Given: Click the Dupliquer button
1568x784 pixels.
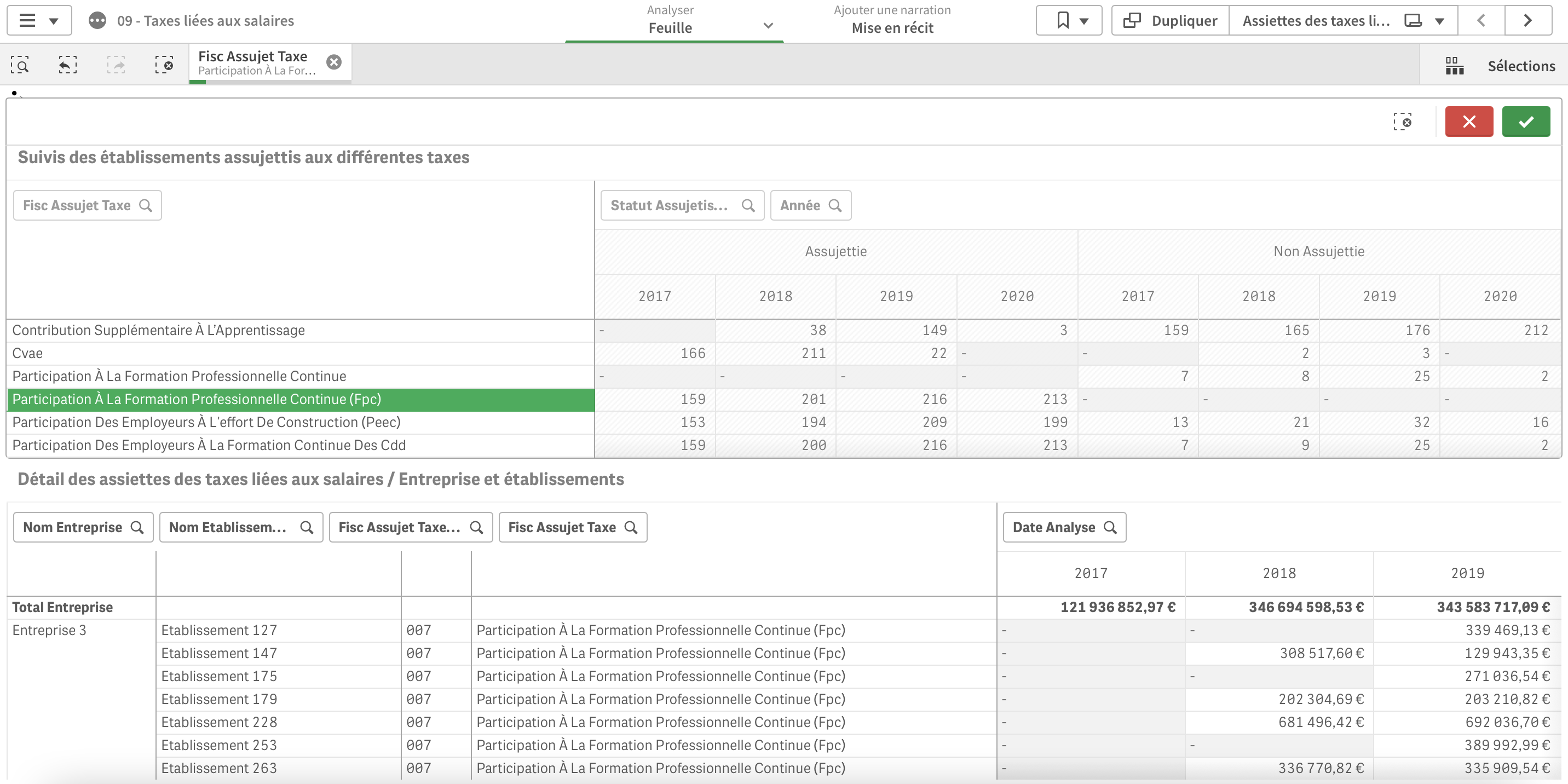Looking at the screenshot, I should pyautogui.click(x=1170, y=21).
